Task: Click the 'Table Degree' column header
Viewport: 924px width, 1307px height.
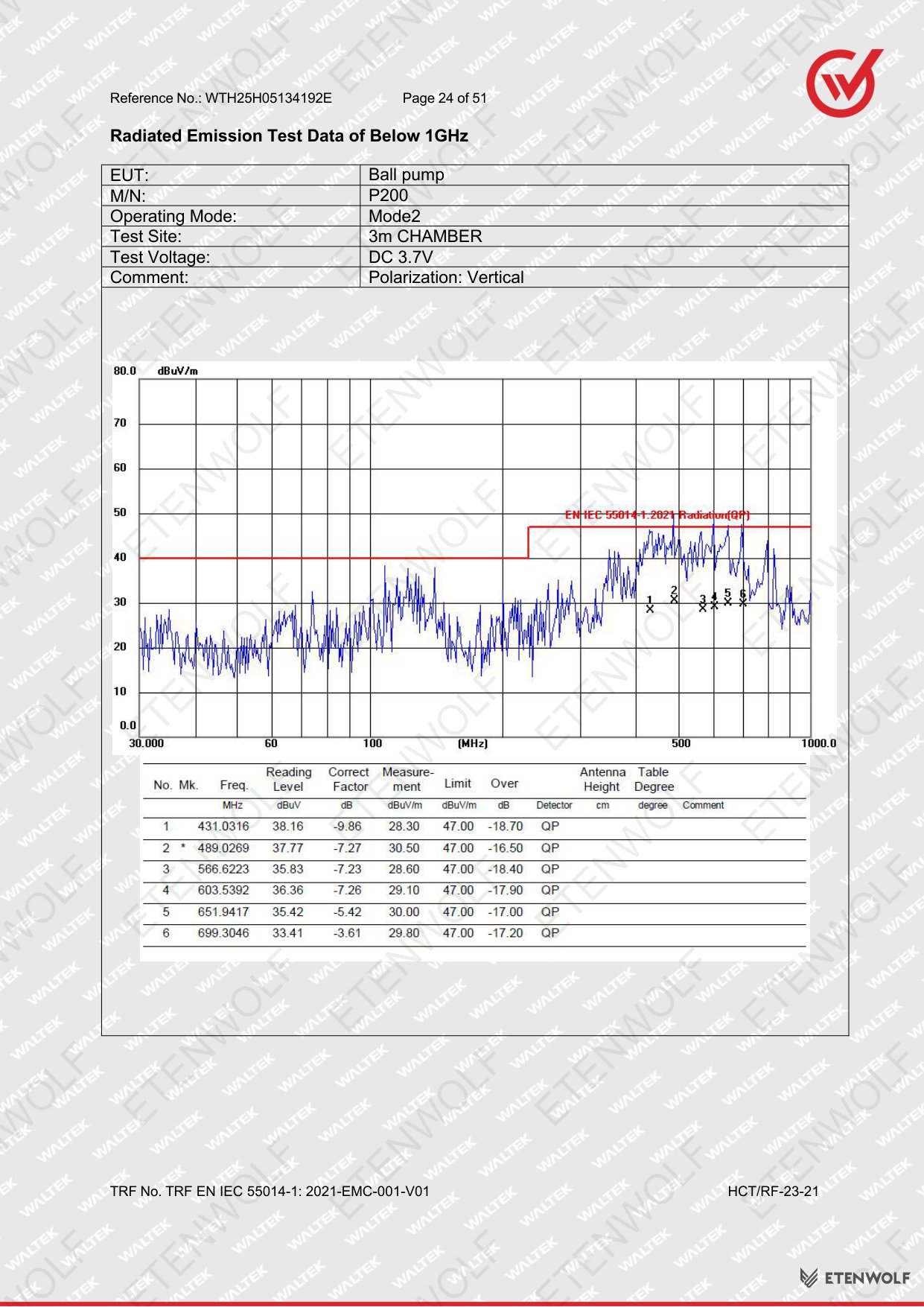Action: (654, 779)
